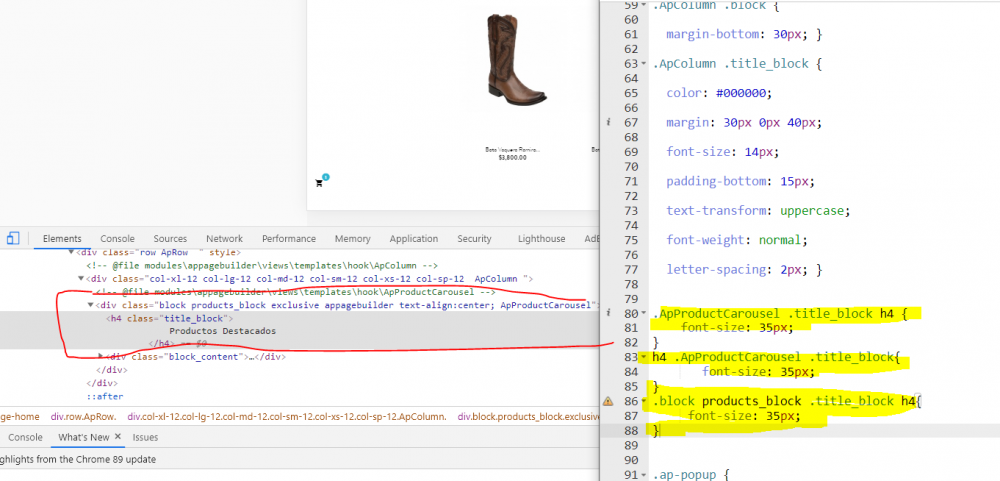This screenshot has height=481, width=1000.
Task: Click the shopping cart icon
Action: (x=319, y=183)
